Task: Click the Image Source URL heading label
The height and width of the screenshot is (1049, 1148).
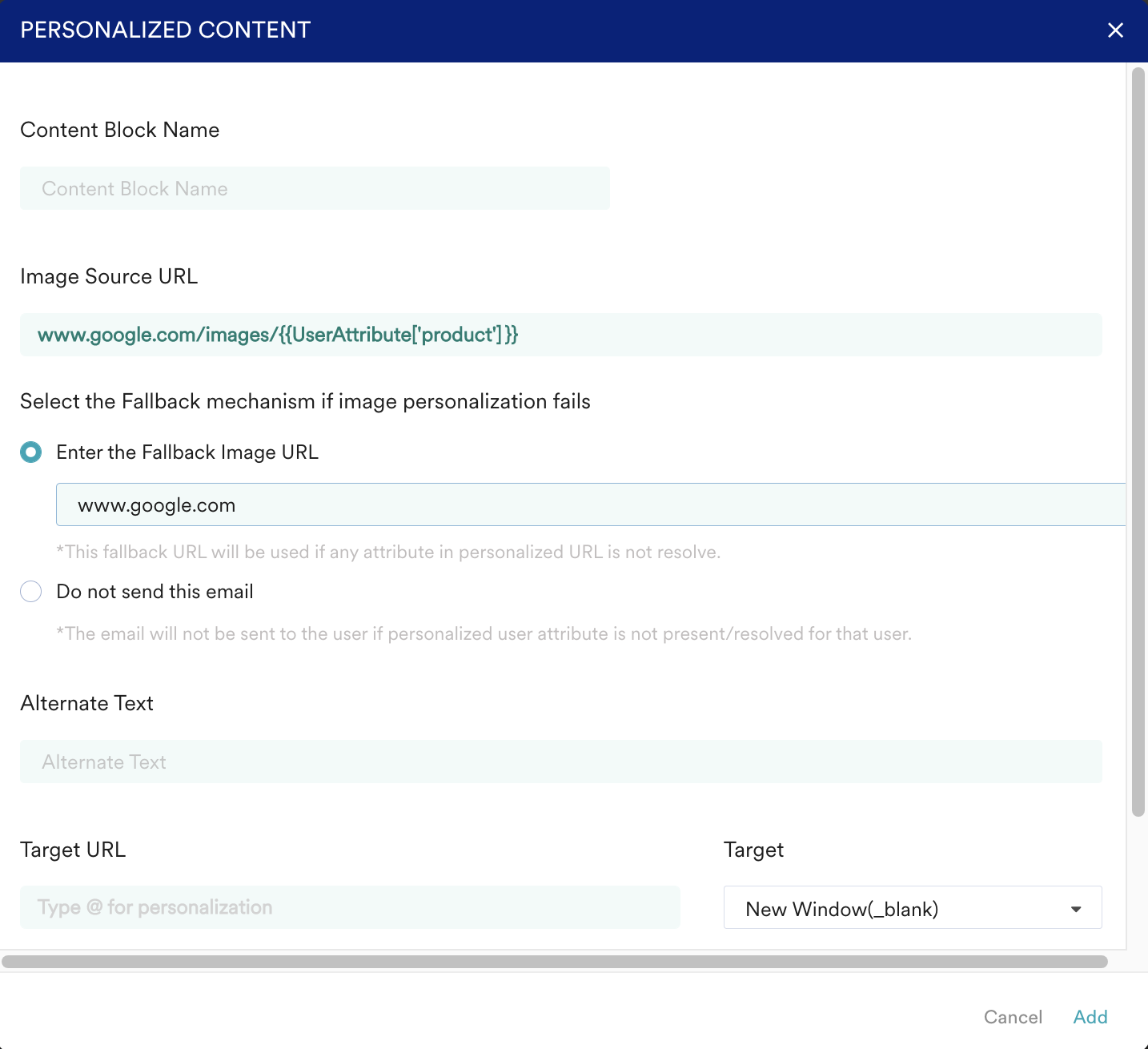Action: tap(109, 276)
